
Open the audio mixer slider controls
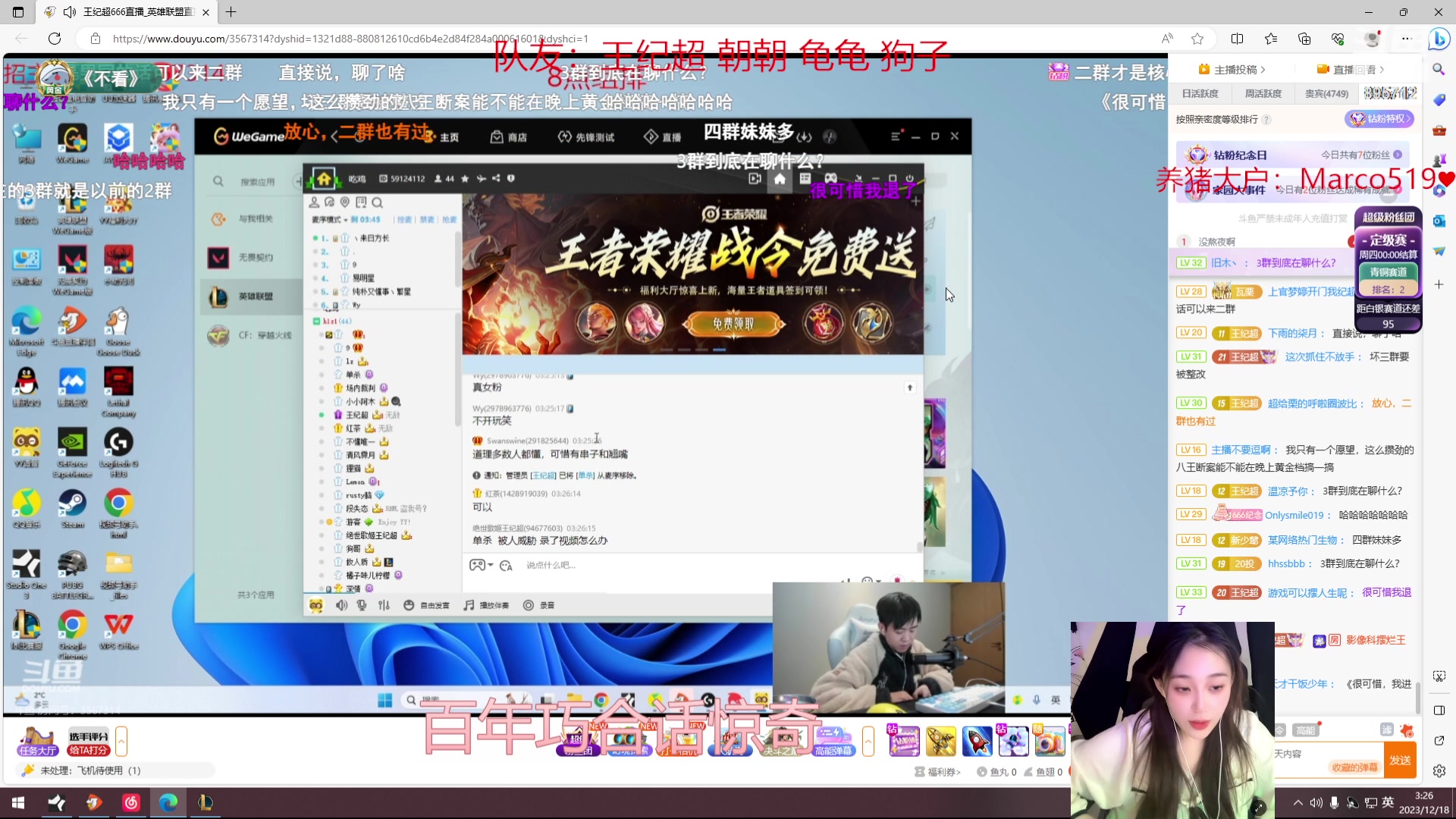[x=384, y=605]
